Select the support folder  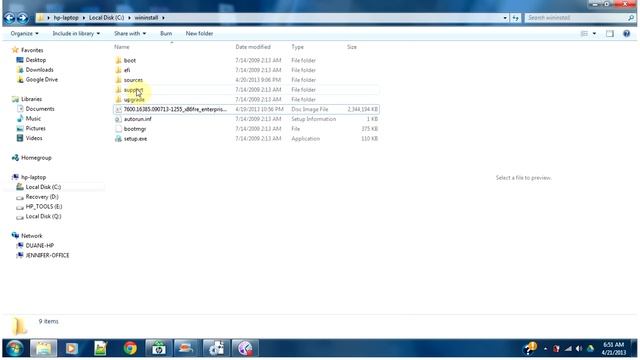(x=133, y=90)
